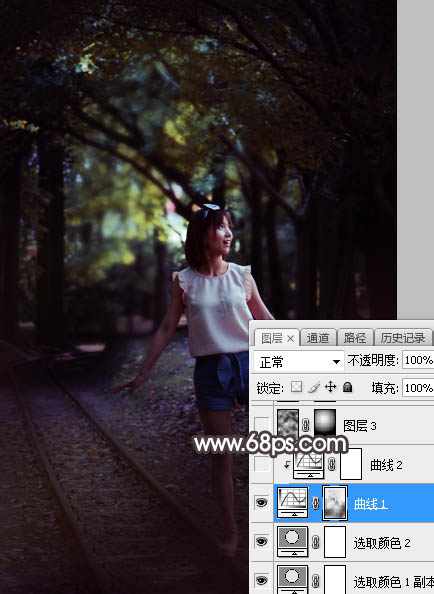Screen dimensions: 434x594
Task: Click the 曲线 1 curves adjustment icon
Action: [x=292, y=502]
